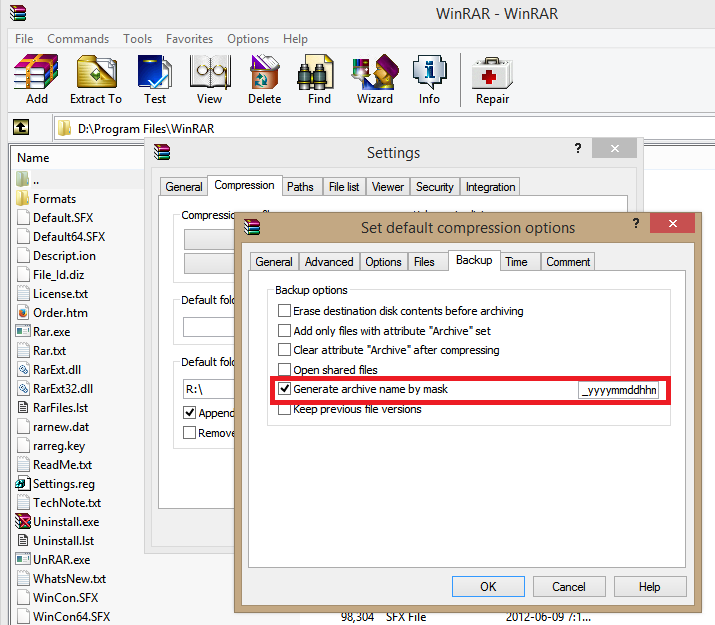The image size is (715, 625).
Task: Open the Paths tab in Settings
Action: click(x=300, y=187)
